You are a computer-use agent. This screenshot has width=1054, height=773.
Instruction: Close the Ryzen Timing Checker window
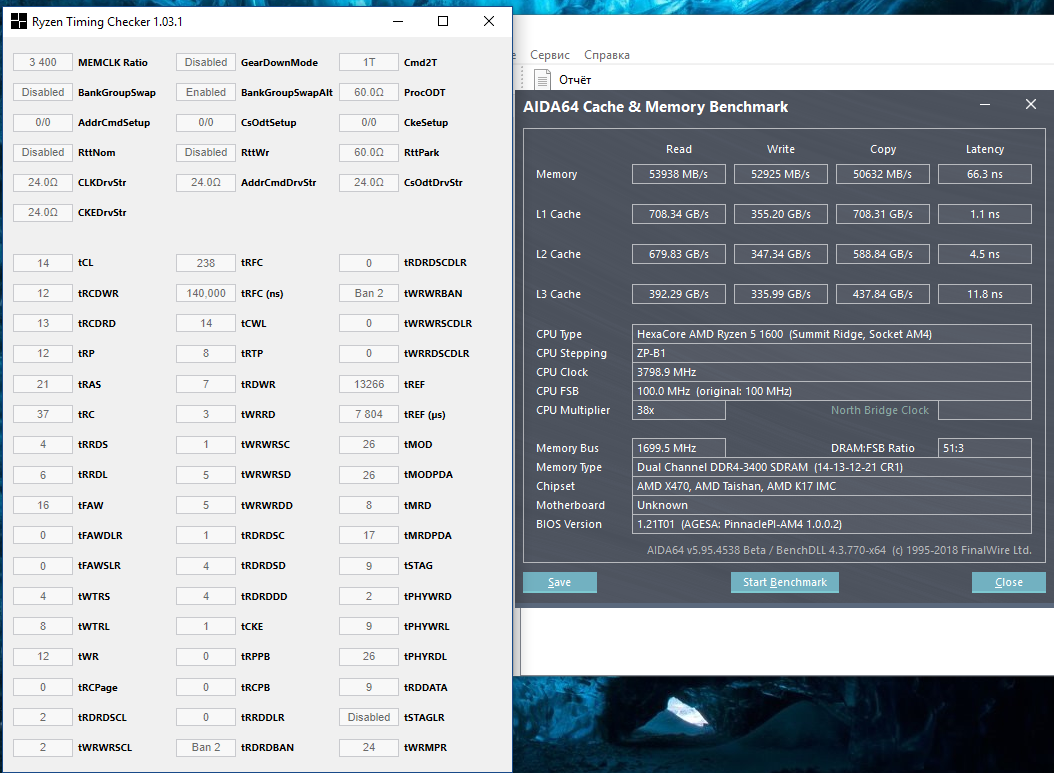click(489, 22)
